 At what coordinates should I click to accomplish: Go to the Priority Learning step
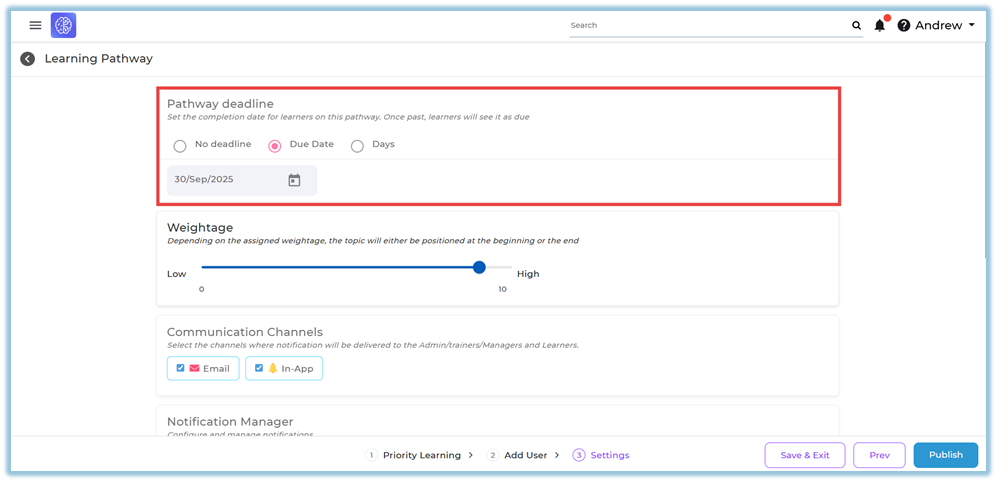click(419, 455)
